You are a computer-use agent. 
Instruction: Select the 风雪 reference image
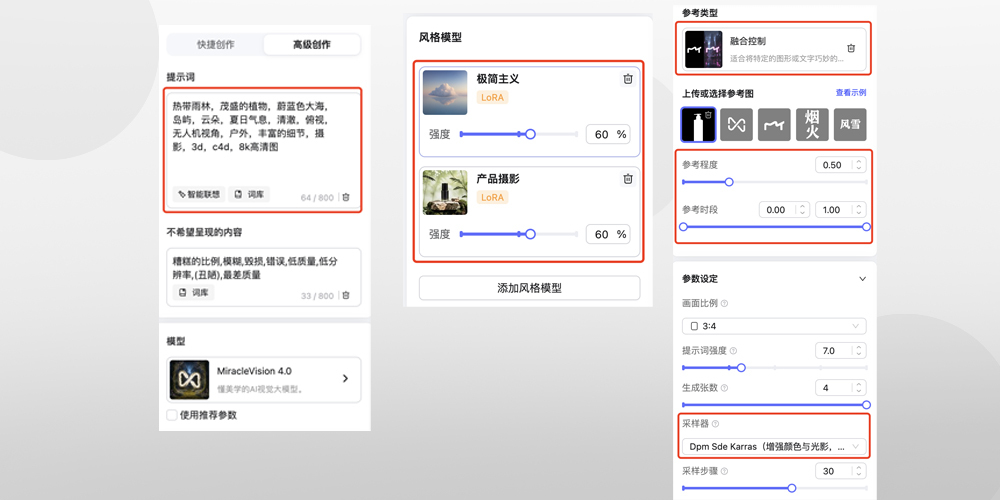pos(850,124)
